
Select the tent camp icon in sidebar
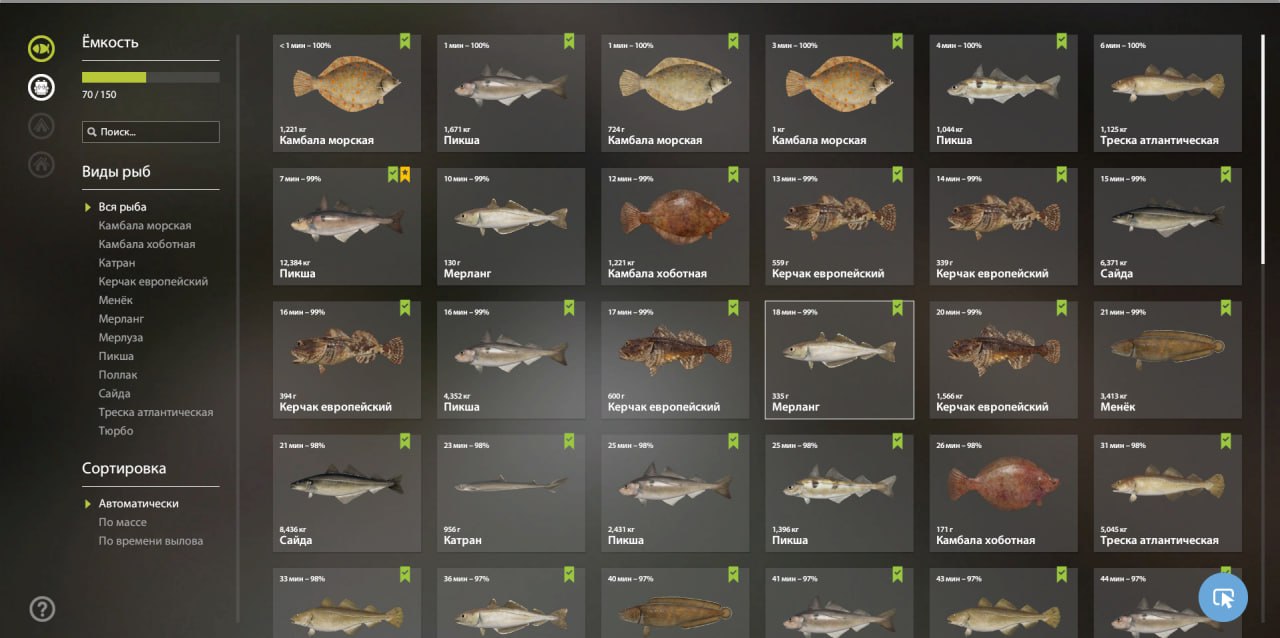click(41, 125)
